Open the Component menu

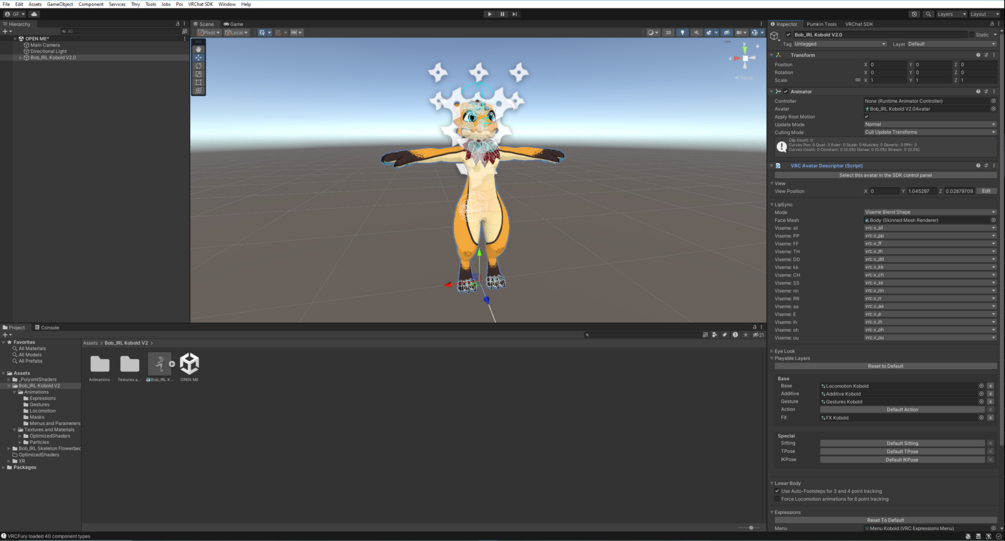(91, 4)
